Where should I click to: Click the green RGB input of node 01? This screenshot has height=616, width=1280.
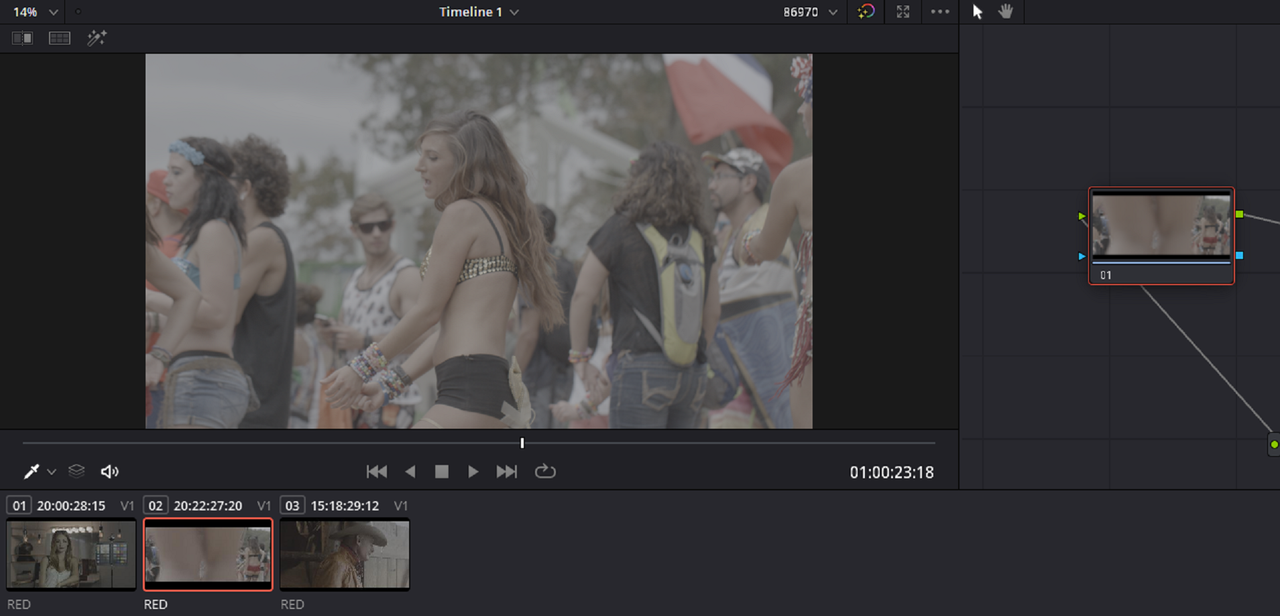pos(1083,215)
